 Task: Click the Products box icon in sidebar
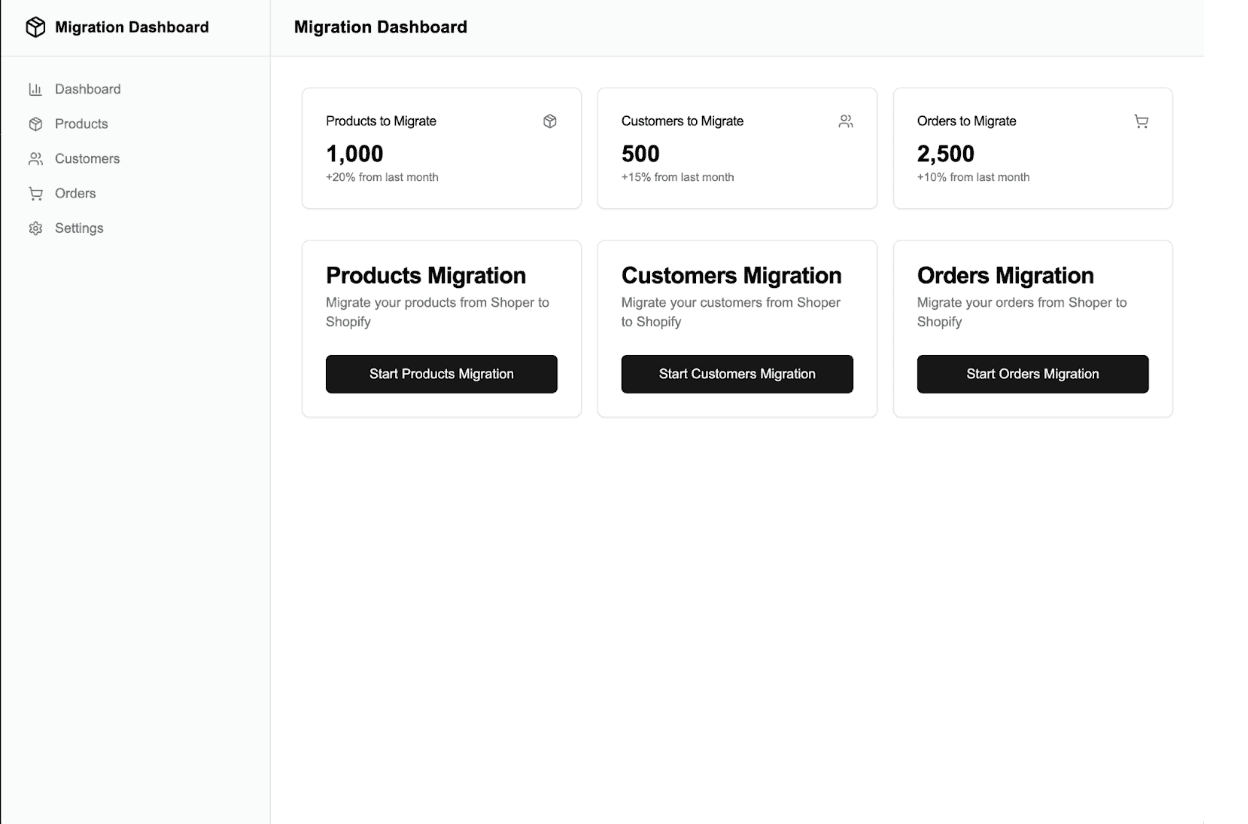tap(36, 124)
